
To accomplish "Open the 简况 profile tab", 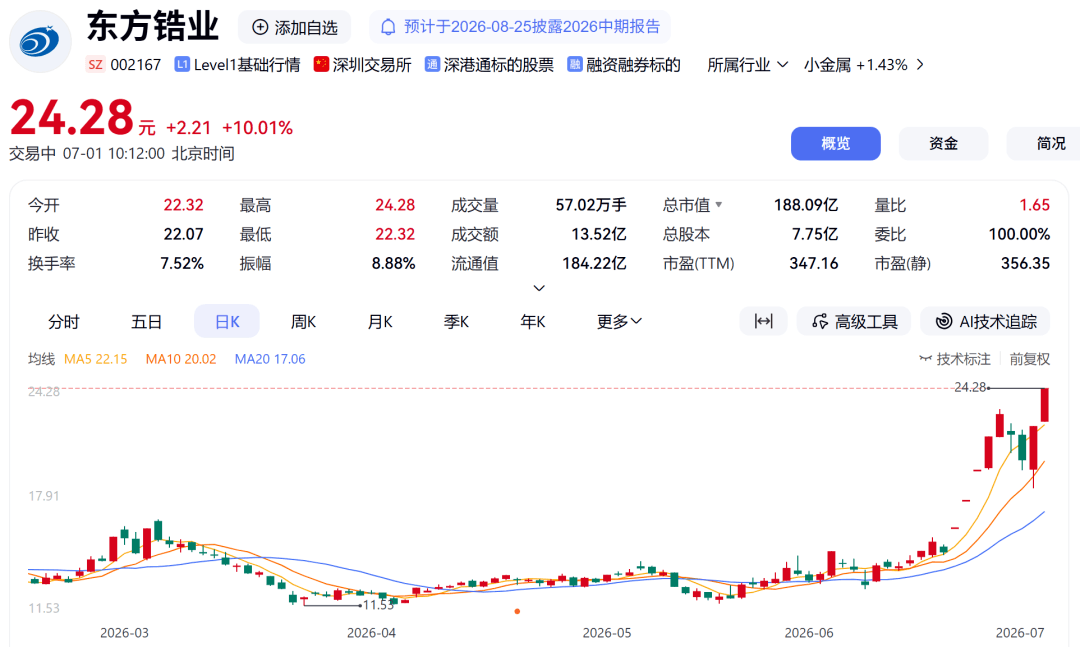I will click(1043, 143).
